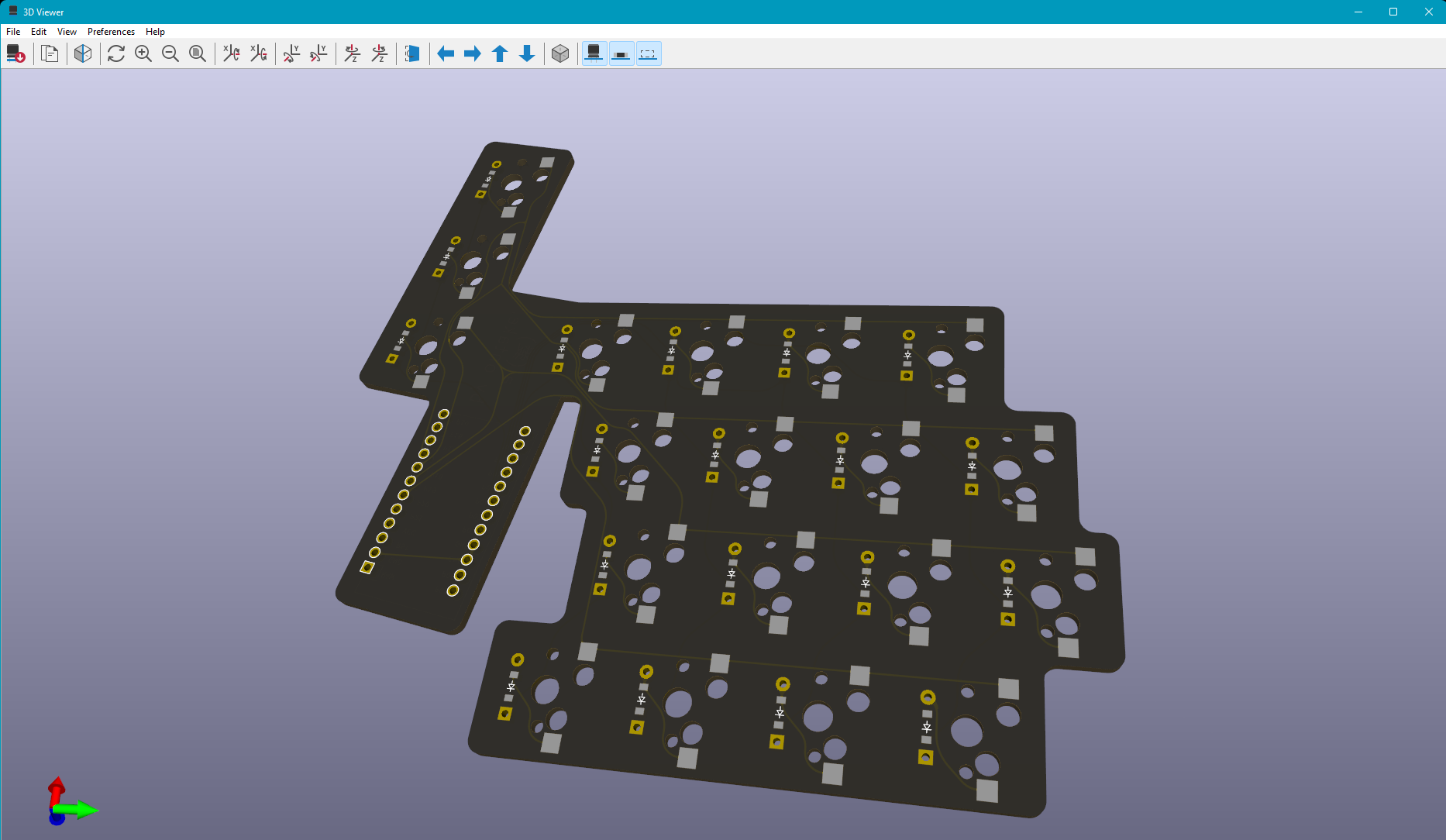Toggle SMD 3D models display
Screen dimensions: 1446x840
click(621, 53)
